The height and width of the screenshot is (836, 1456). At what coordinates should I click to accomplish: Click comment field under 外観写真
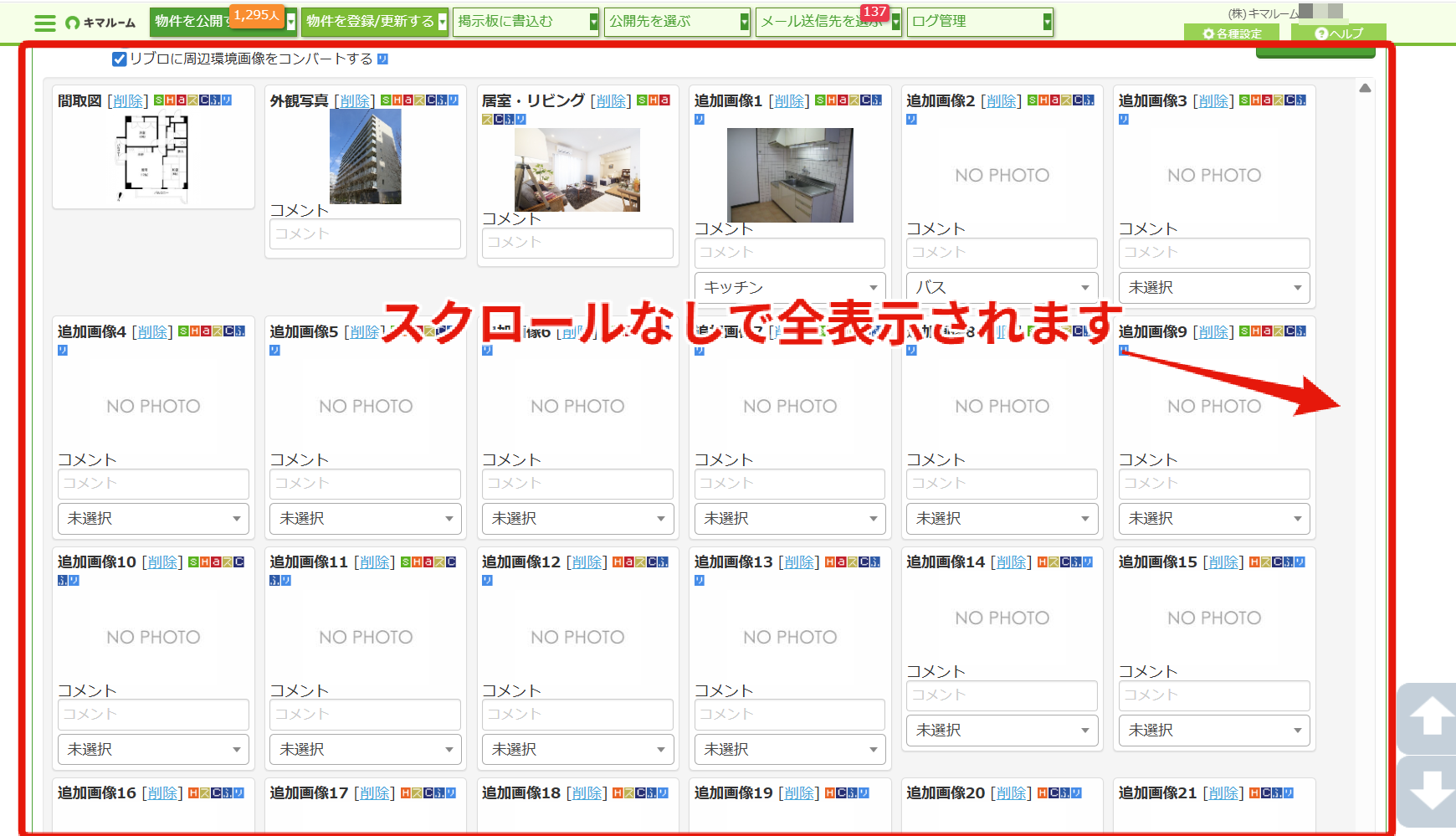point(365,233)
